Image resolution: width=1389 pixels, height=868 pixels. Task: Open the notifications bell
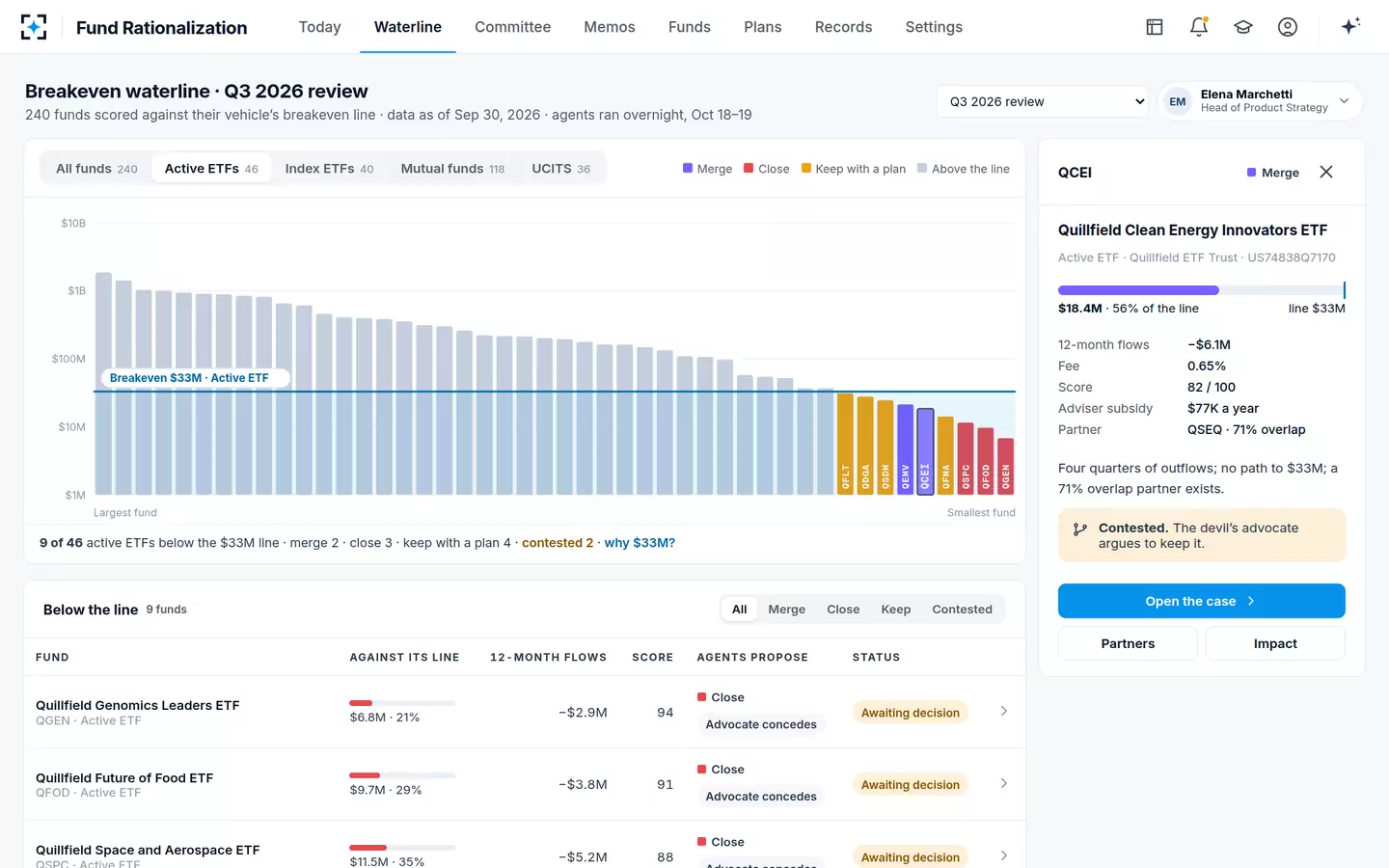[1199, 27]
